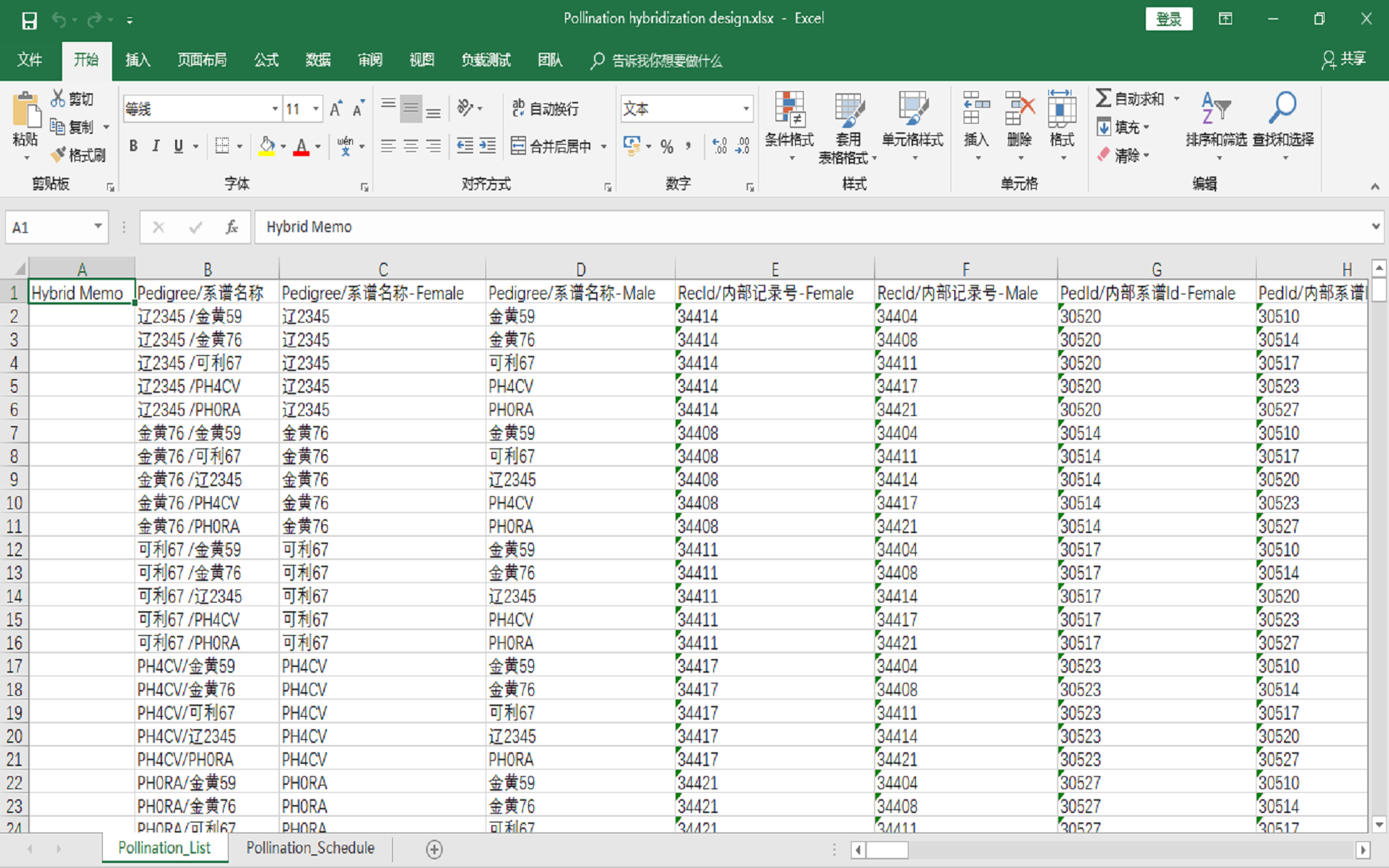Open fill color dropdown arrow
Screen dimensions: 1389x868
(x=283, y=147)
